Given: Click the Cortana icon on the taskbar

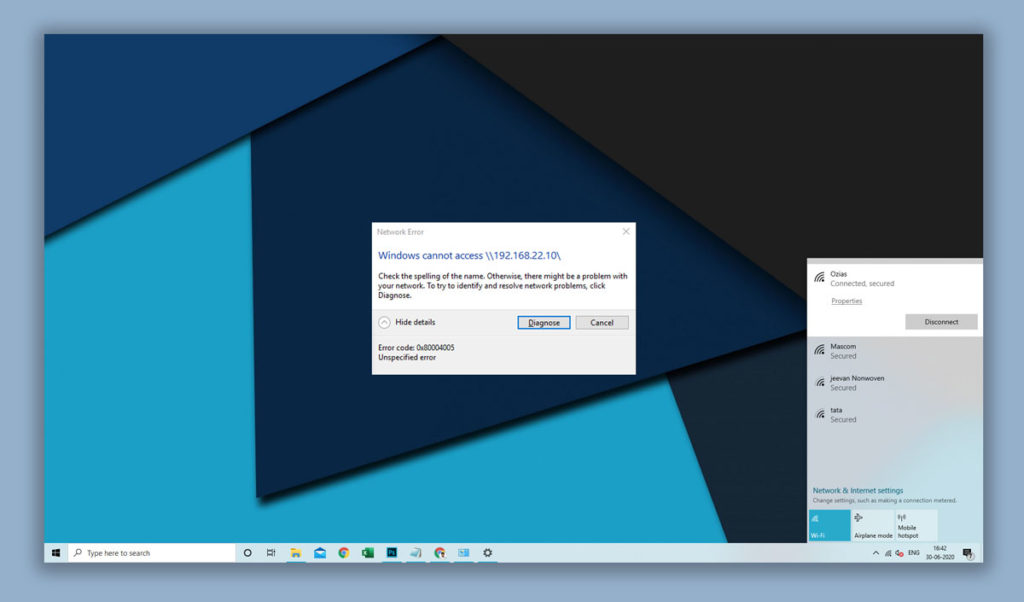Looking at the screenshot, I should click(x=246, y=552).
